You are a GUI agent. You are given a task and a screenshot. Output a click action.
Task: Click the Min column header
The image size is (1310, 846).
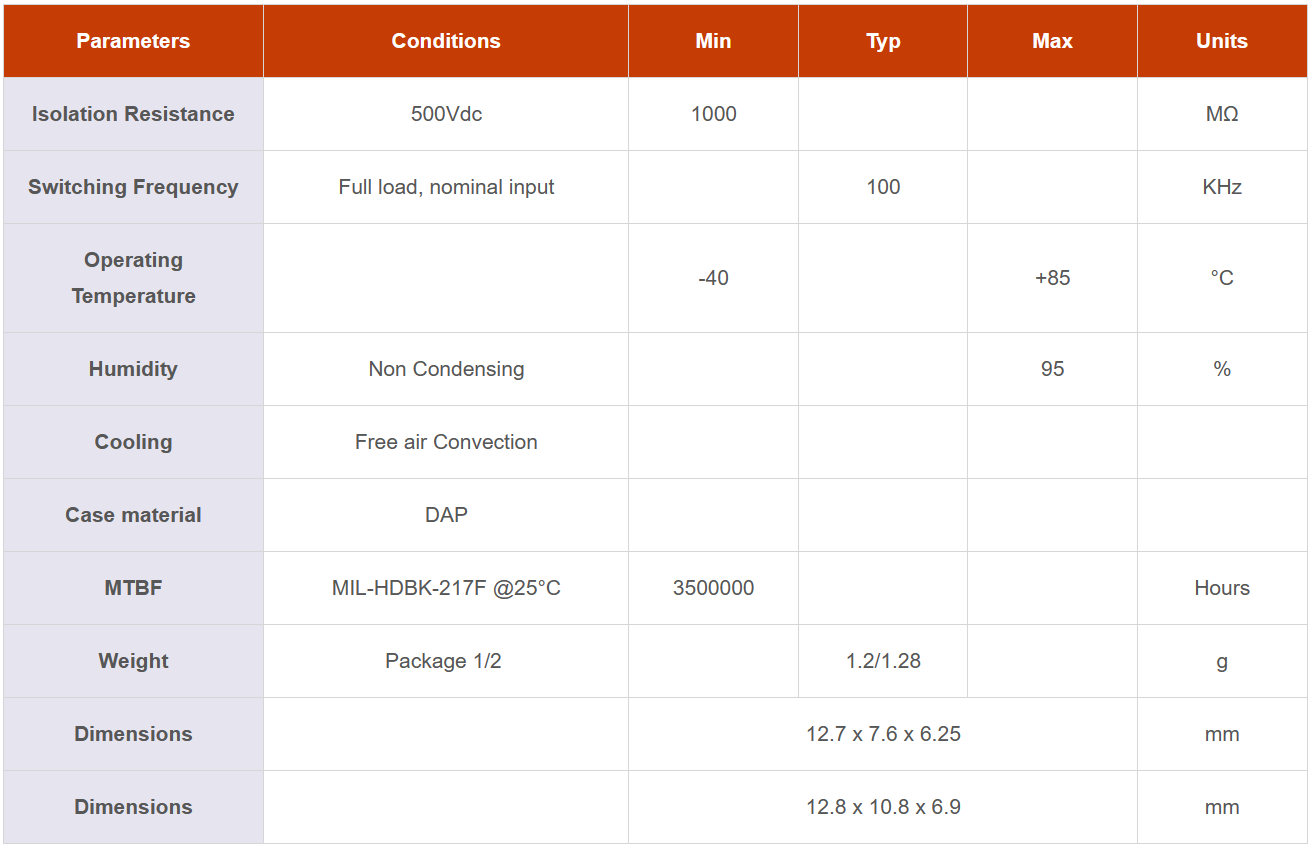pyautogui.click(x=713, y=41)
